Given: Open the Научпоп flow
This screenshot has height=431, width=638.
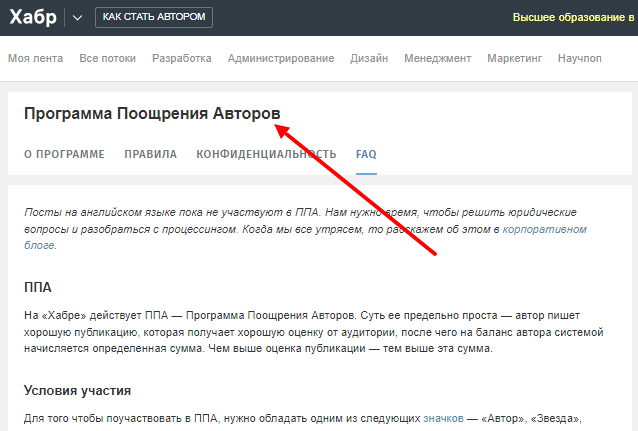Looking at the screenshot, I should click(x=580, y=59).
